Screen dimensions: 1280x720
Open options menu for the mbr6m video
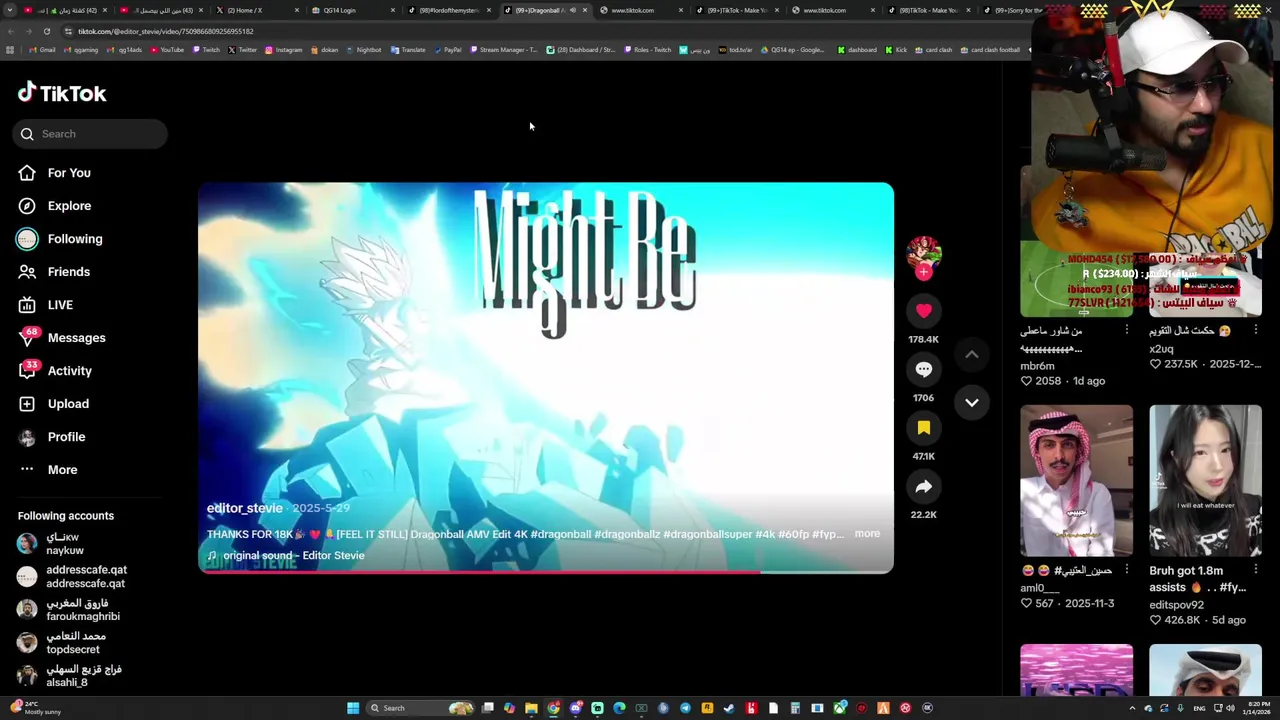coord(1126,330)
